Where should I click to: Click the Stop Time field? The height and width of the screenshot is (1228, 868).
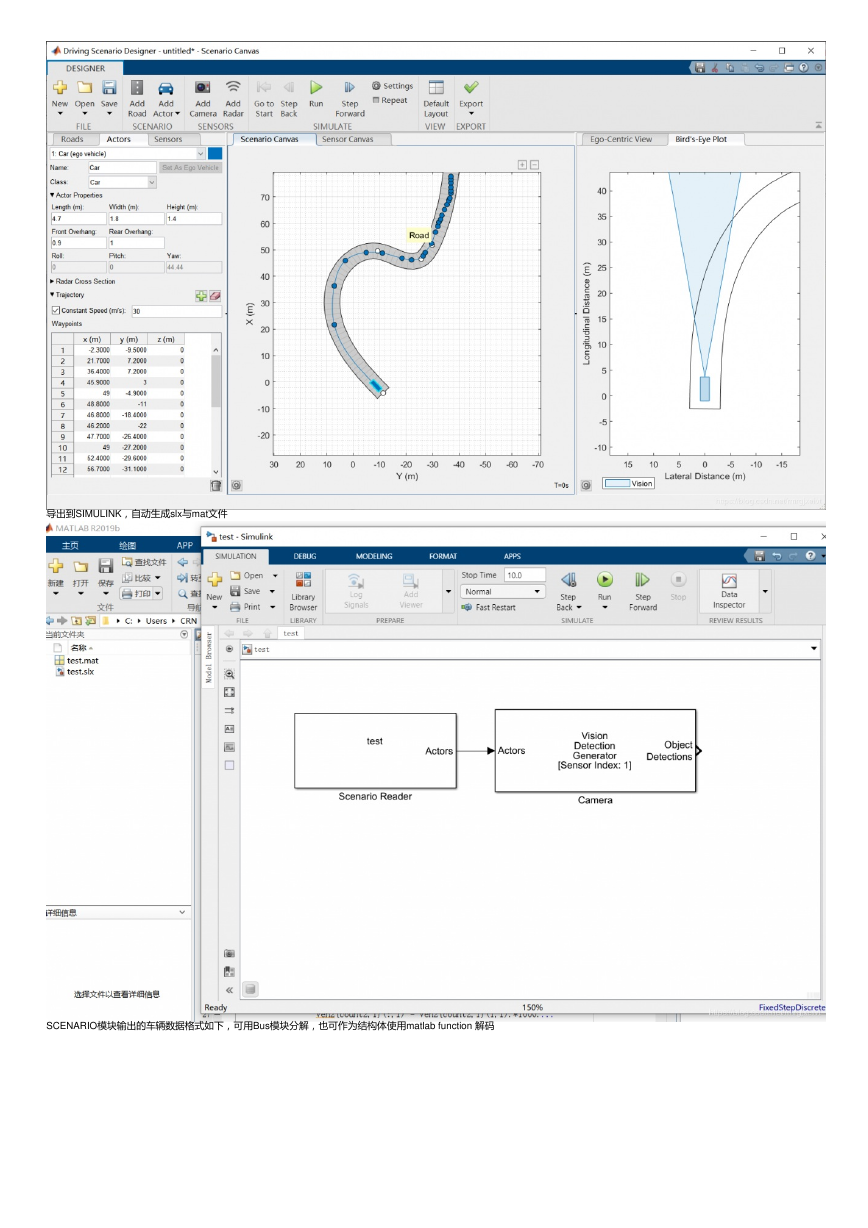pyautogui.click(x=525, y=575)
